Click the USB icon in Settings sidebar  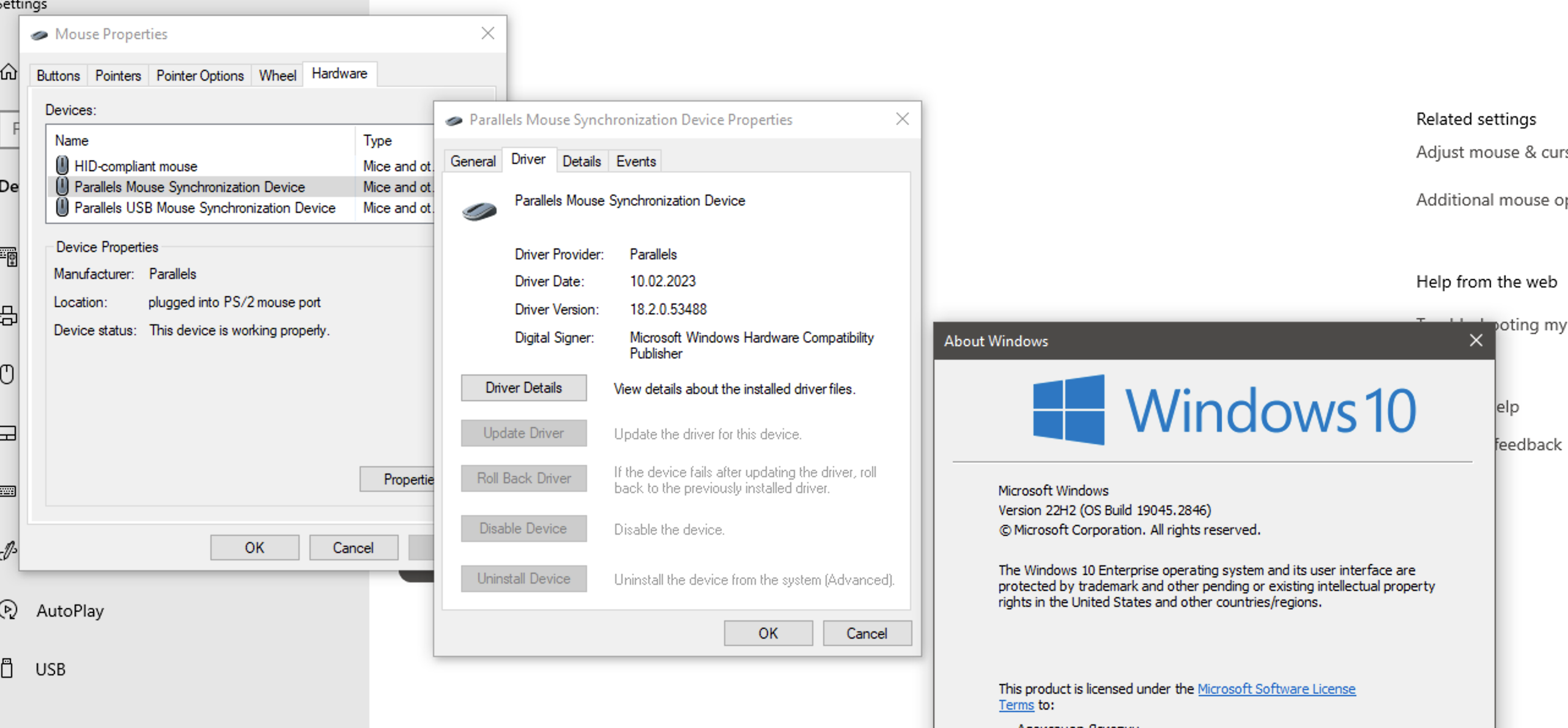point(7,668)
